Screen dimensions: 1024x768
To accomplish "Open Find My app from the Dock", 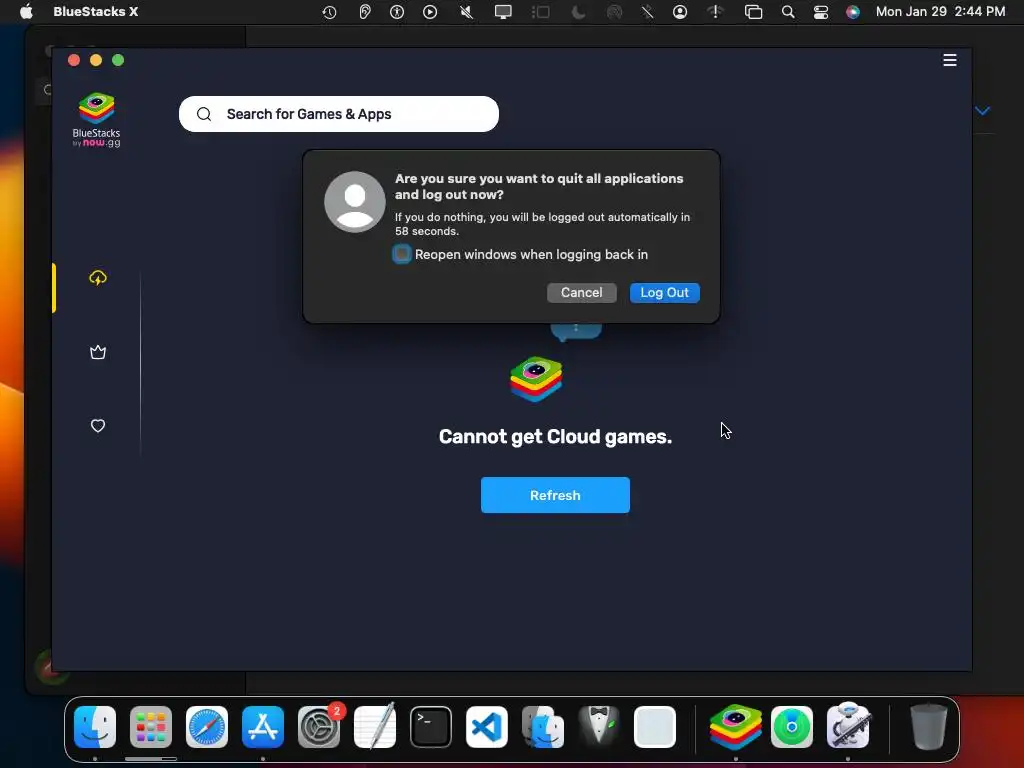I will pos(792,727).
